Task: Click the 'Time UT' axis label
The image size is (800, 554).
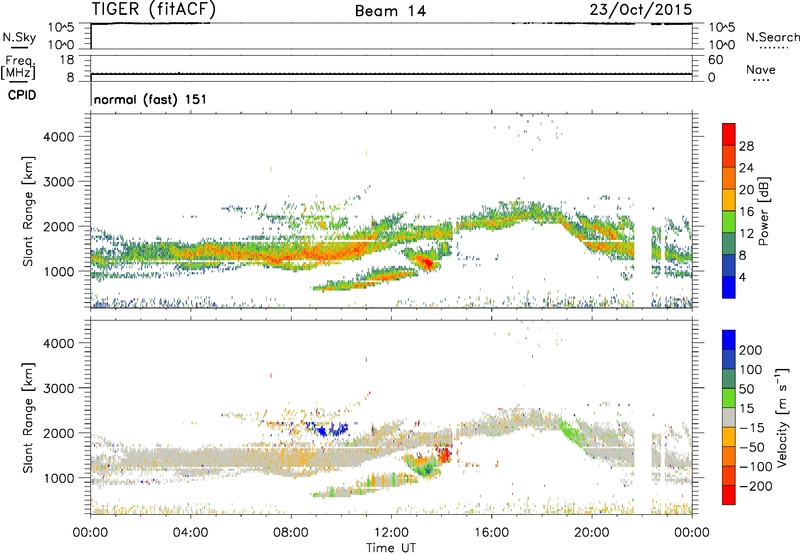Action: (391, 548)
